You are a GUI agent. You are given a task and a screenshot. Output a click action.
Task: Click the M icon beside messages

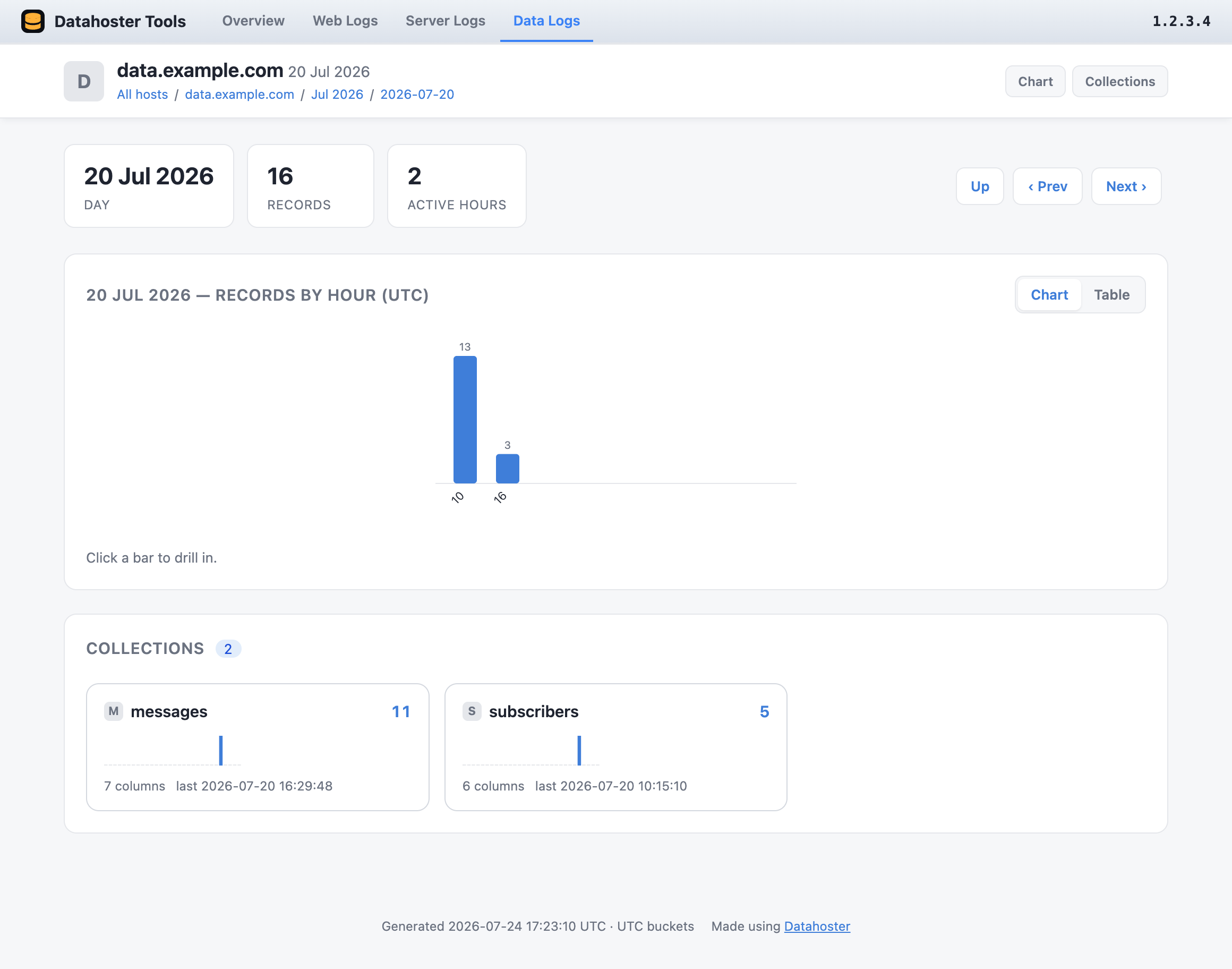click(x=114, y=711)
